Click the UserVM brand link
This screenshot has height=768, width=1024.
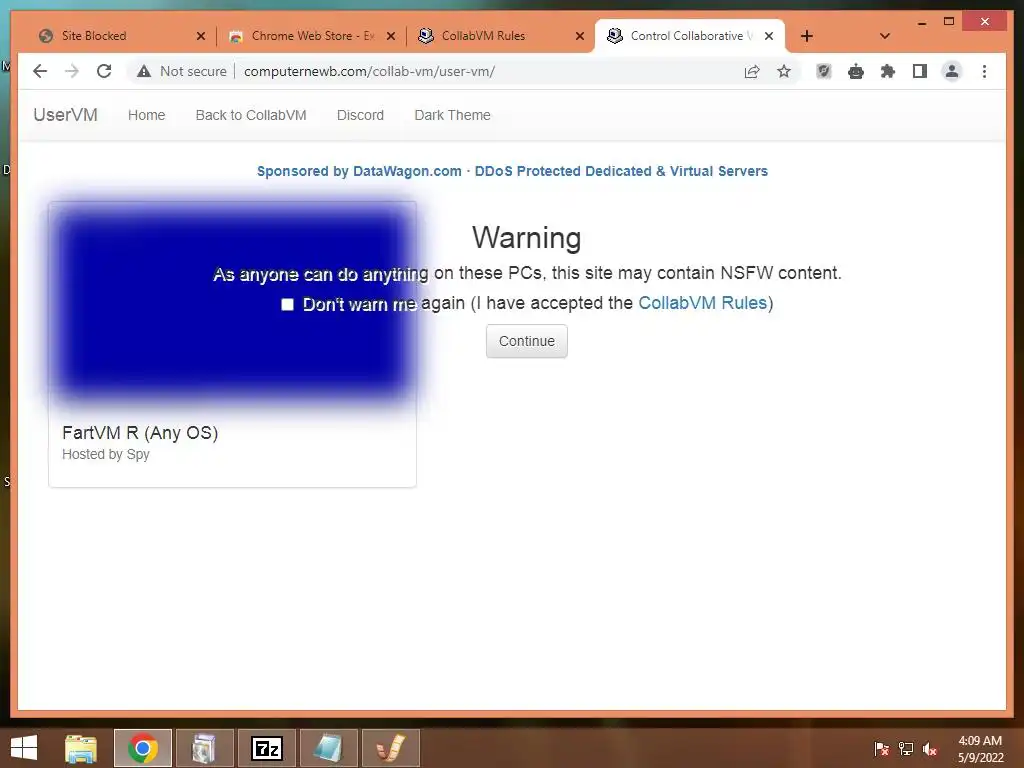65,115
